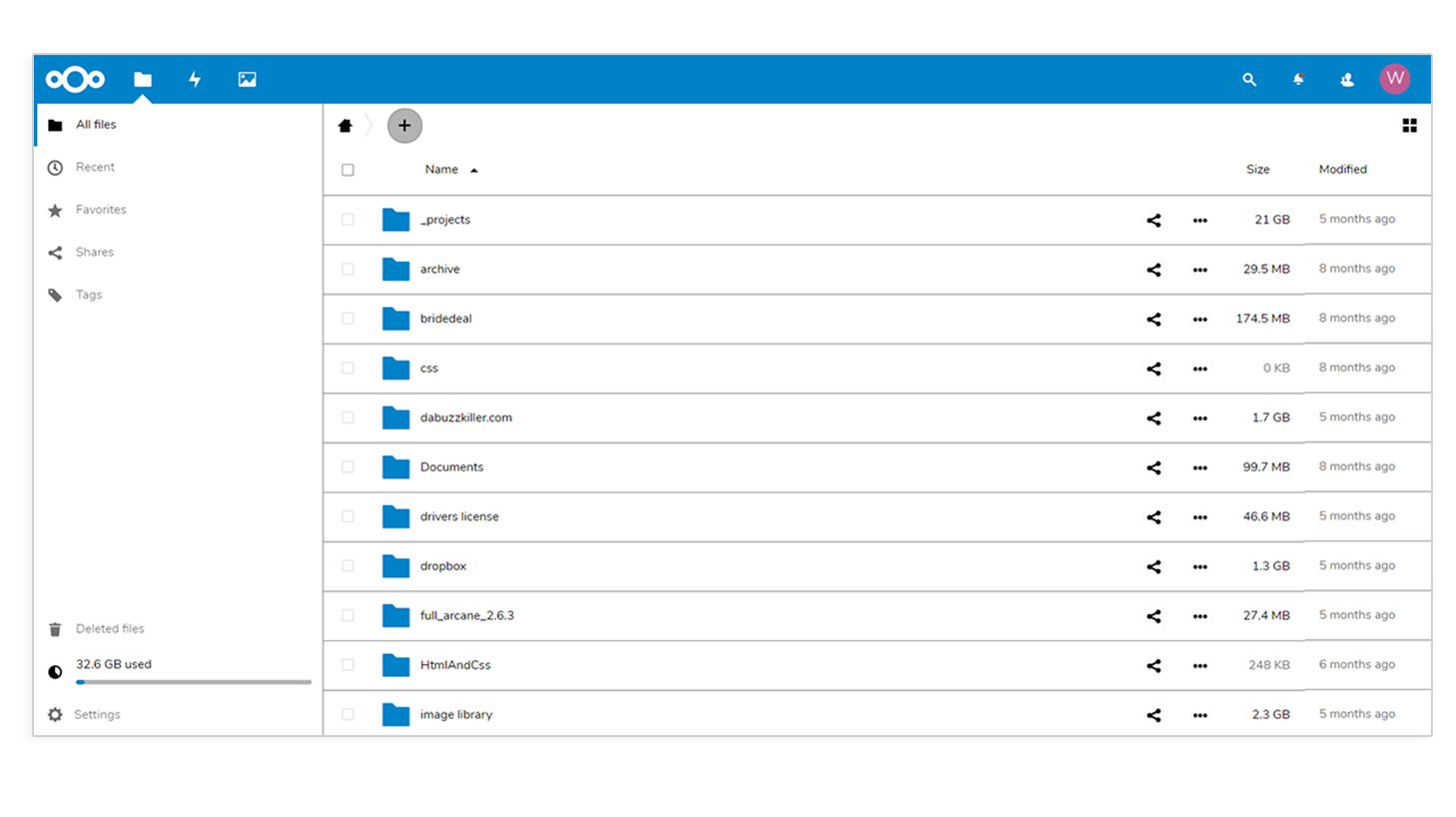Click the storage usage progress bar

(x=193, y=682)
